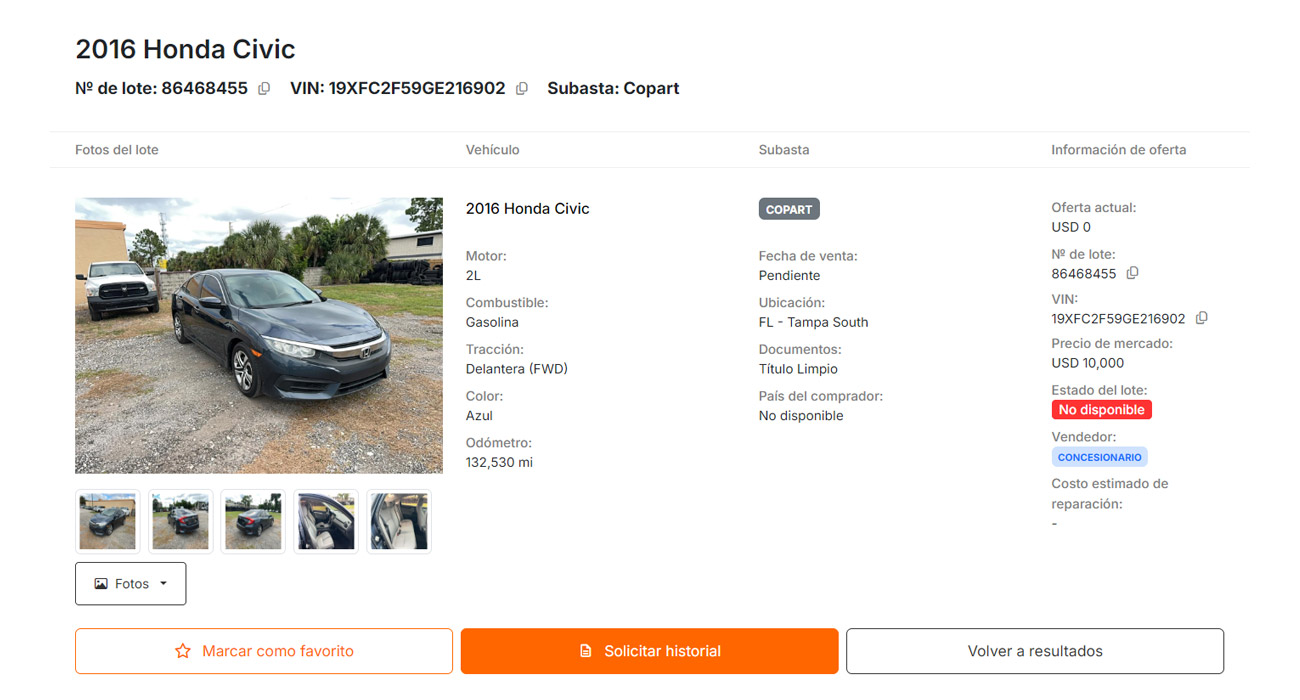This screenshot has height=700, width=1300.
Task: Click Solicitar historial button
Action: tap(649, 651)
